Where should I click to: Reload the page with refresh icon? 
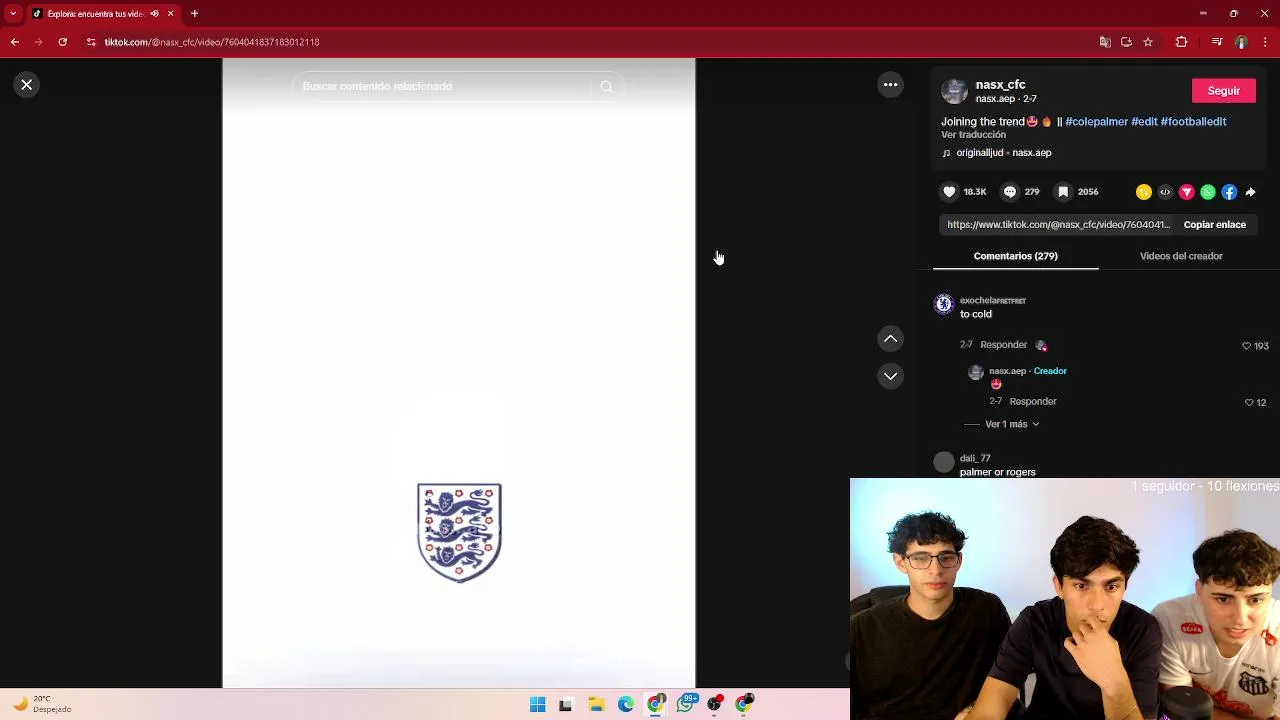(x=62, y=42)
